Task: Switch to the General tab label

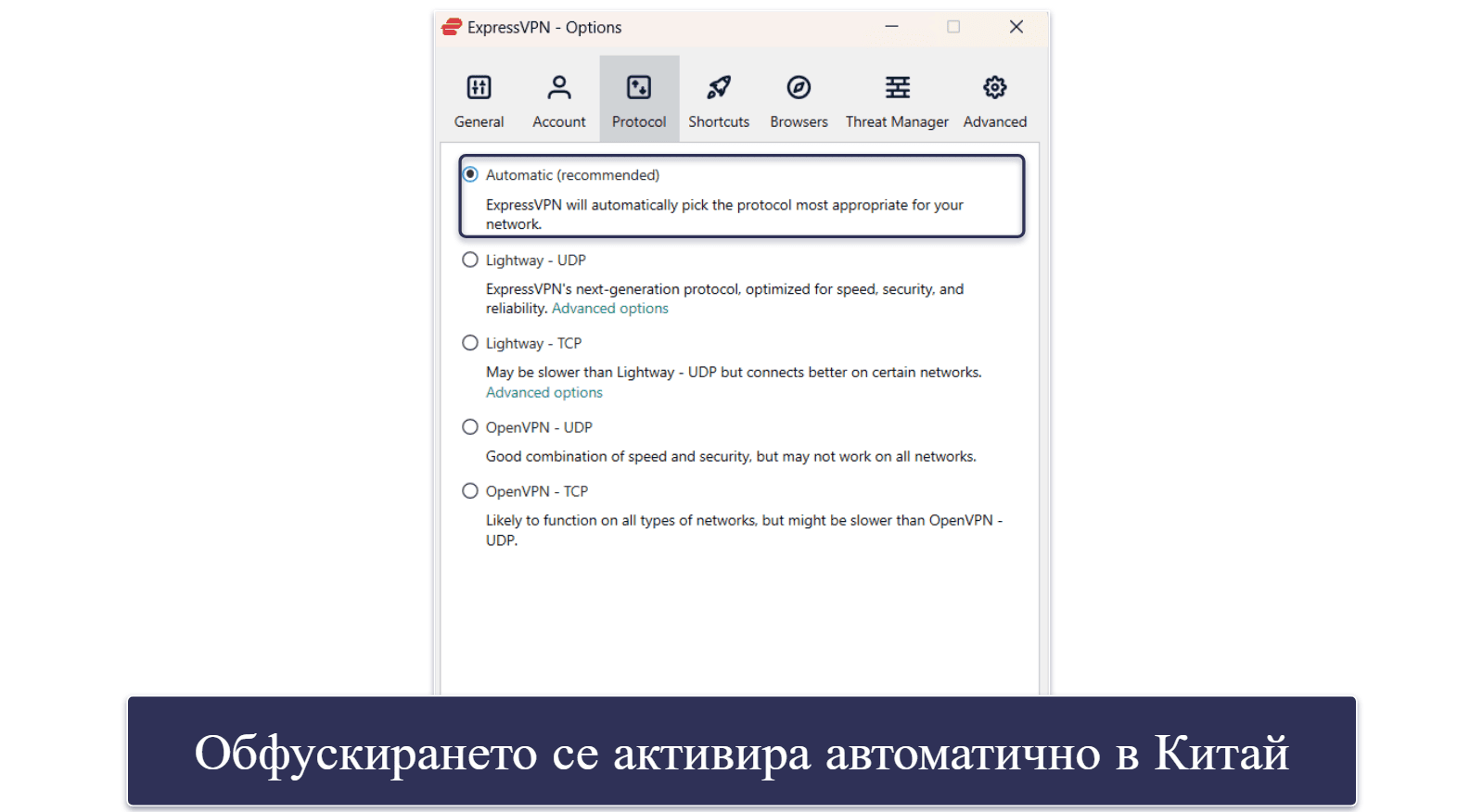Action: [x=479, y=121]
